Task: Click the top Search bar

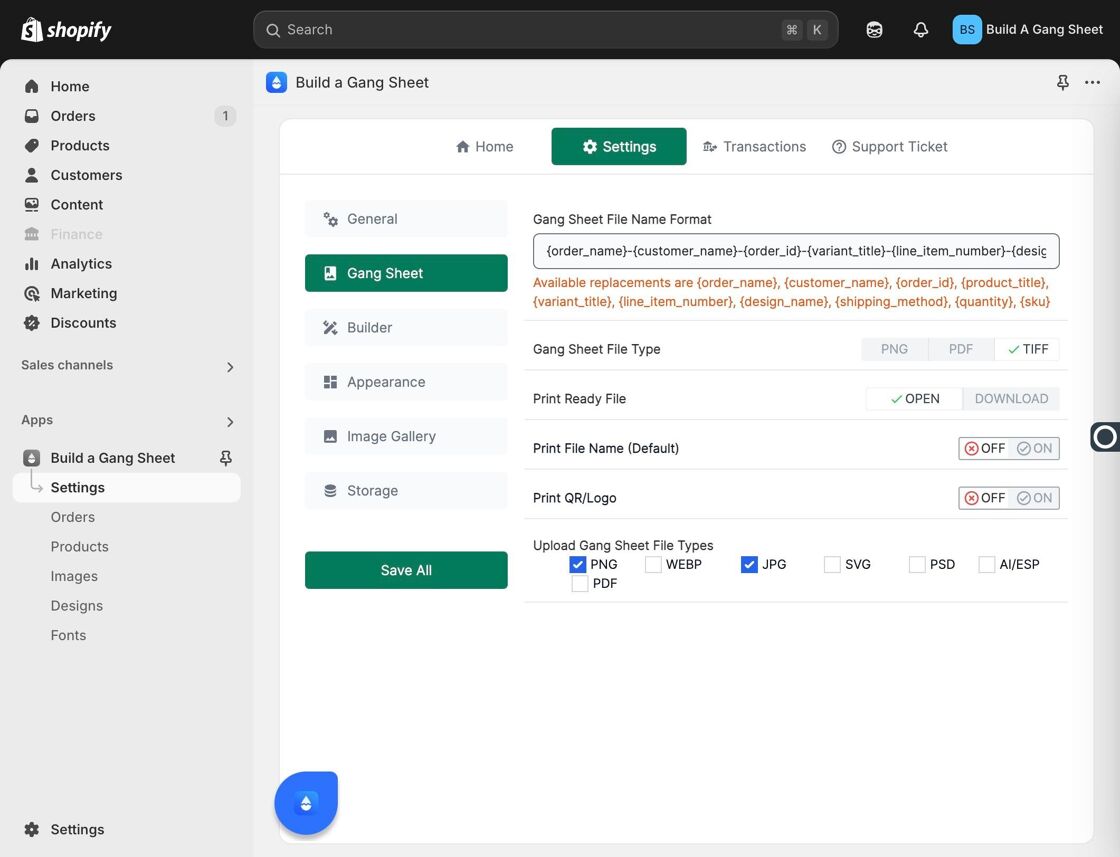Action: (x=546, y=29)
